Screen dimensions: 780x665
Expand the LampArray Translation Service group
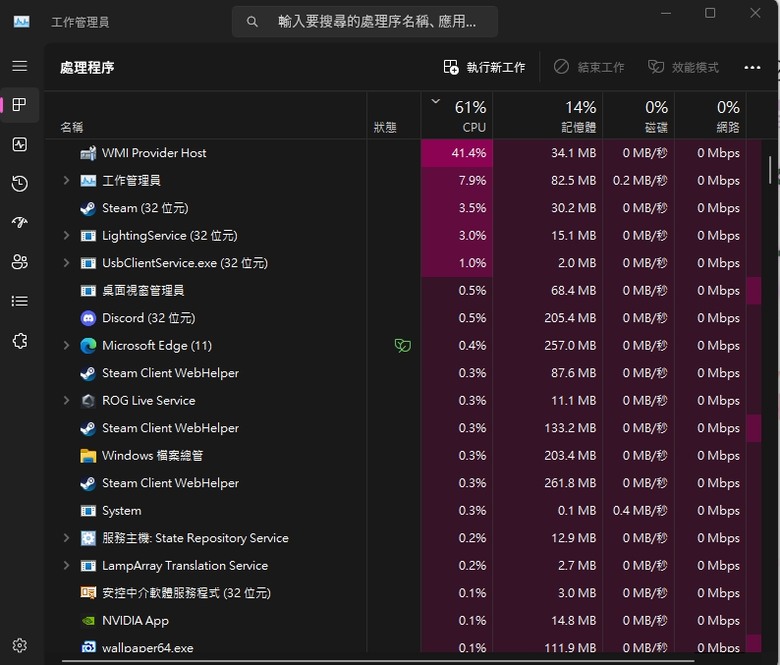(66, 566)
